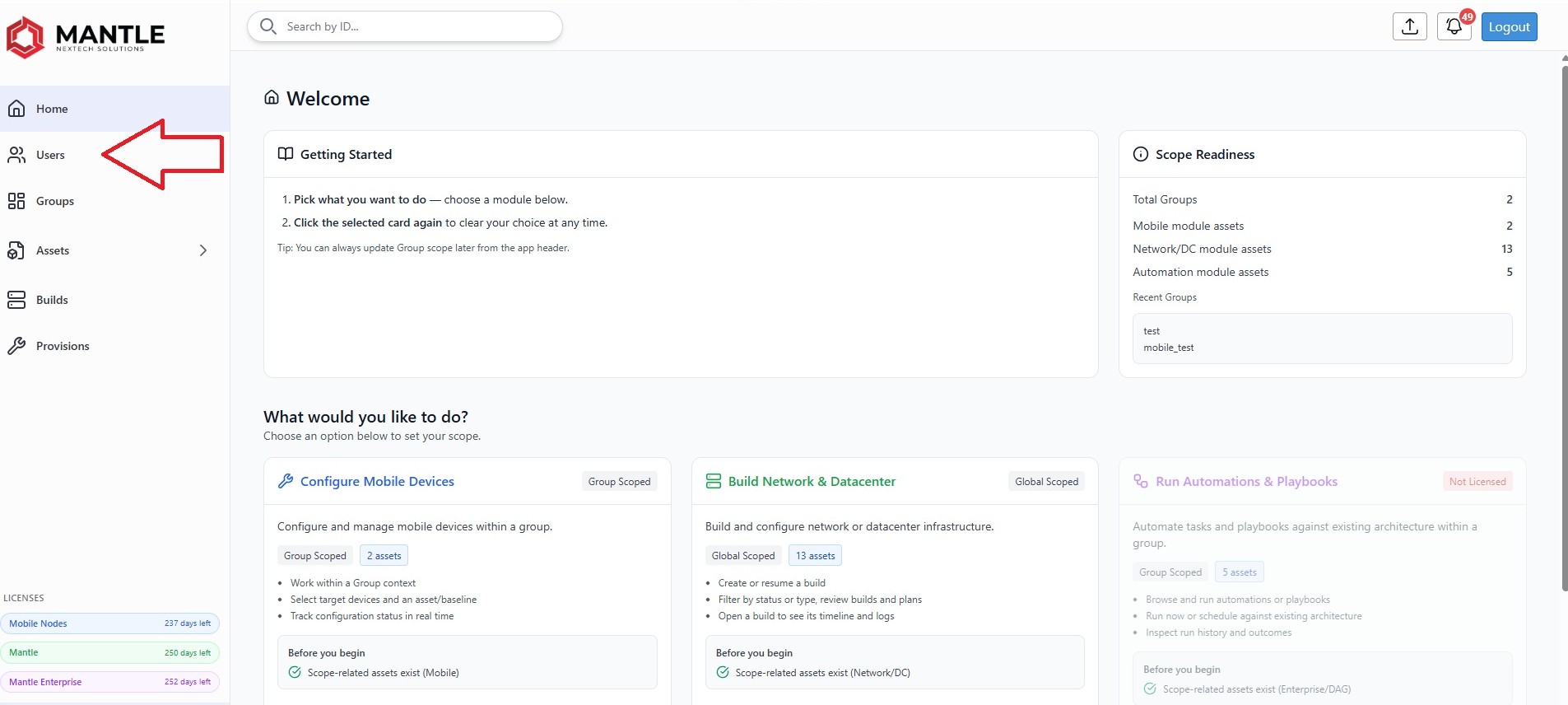Open the Provisions menu item
1568x705 pixels.
[x=114, y=346]
